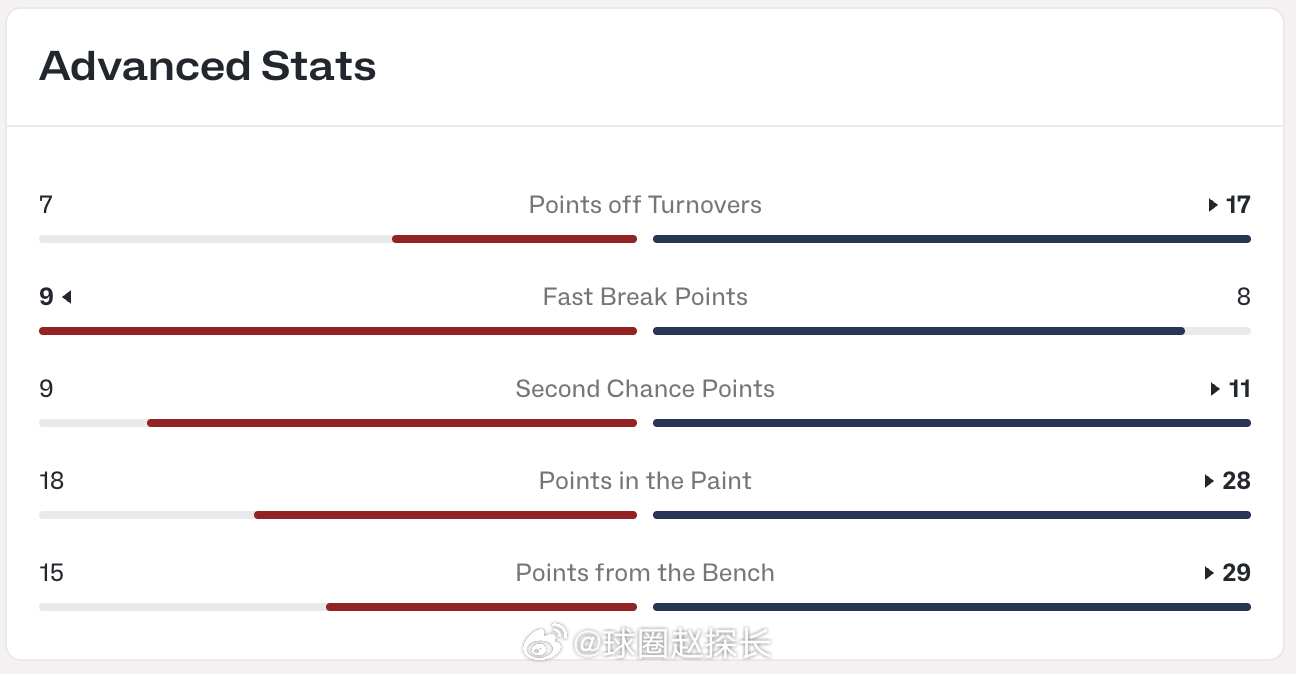Click the value 18 for Points in the Paint
This screenshot has width=1296, height=674.
51,481
